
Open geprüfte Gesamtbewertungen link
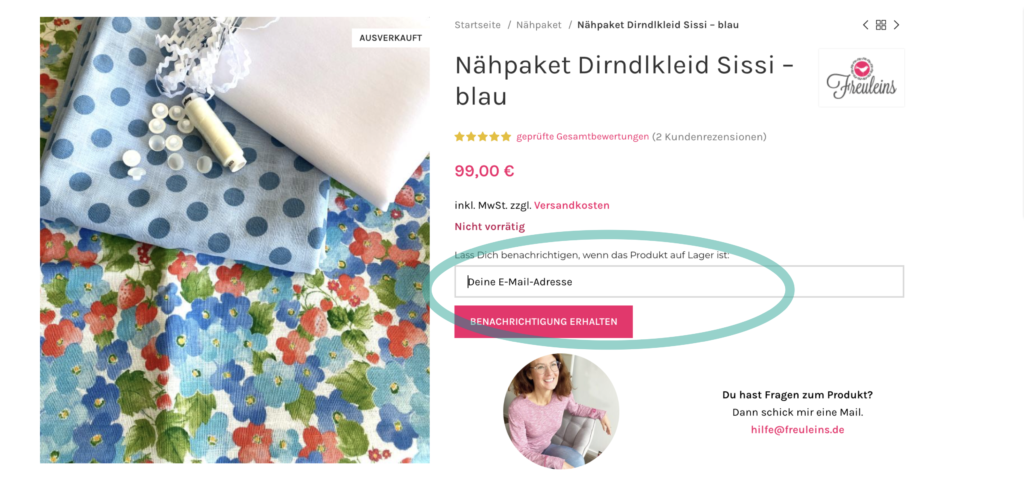click(x=582, y=137)
